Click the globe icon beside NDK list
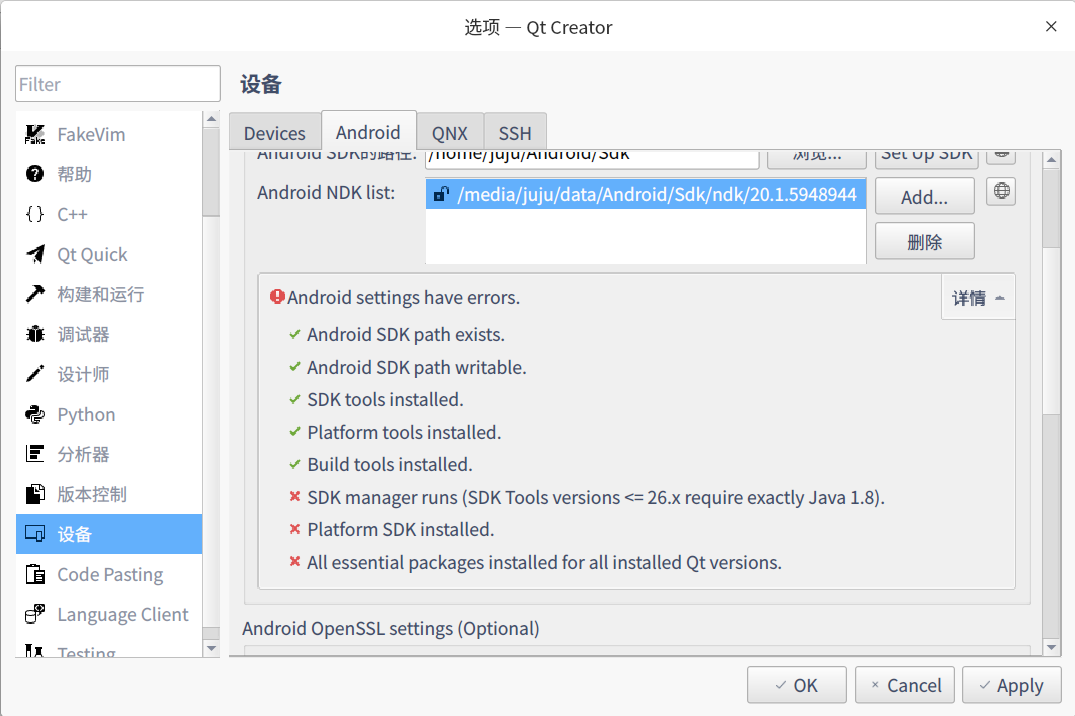The image size is (1075, 716). (1001, 191)
